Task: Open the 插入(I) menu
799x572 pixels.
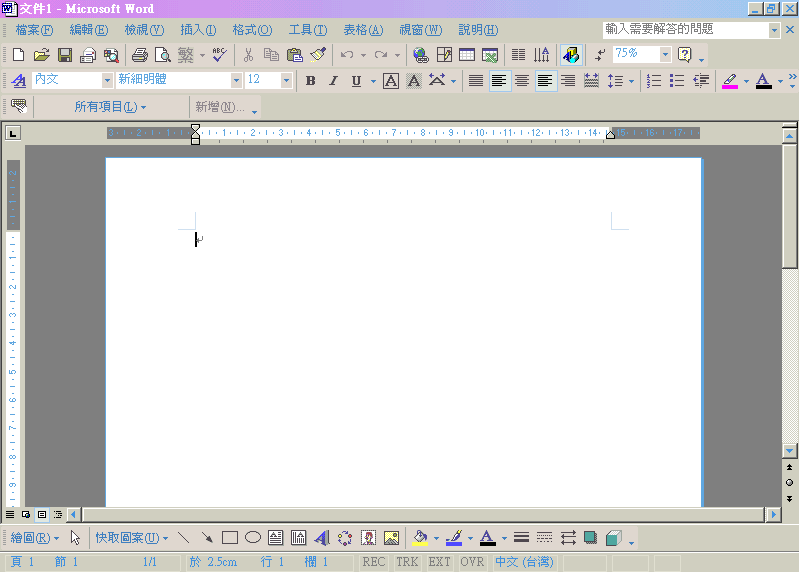Action: pyautogui.click(x=197, y=30)
